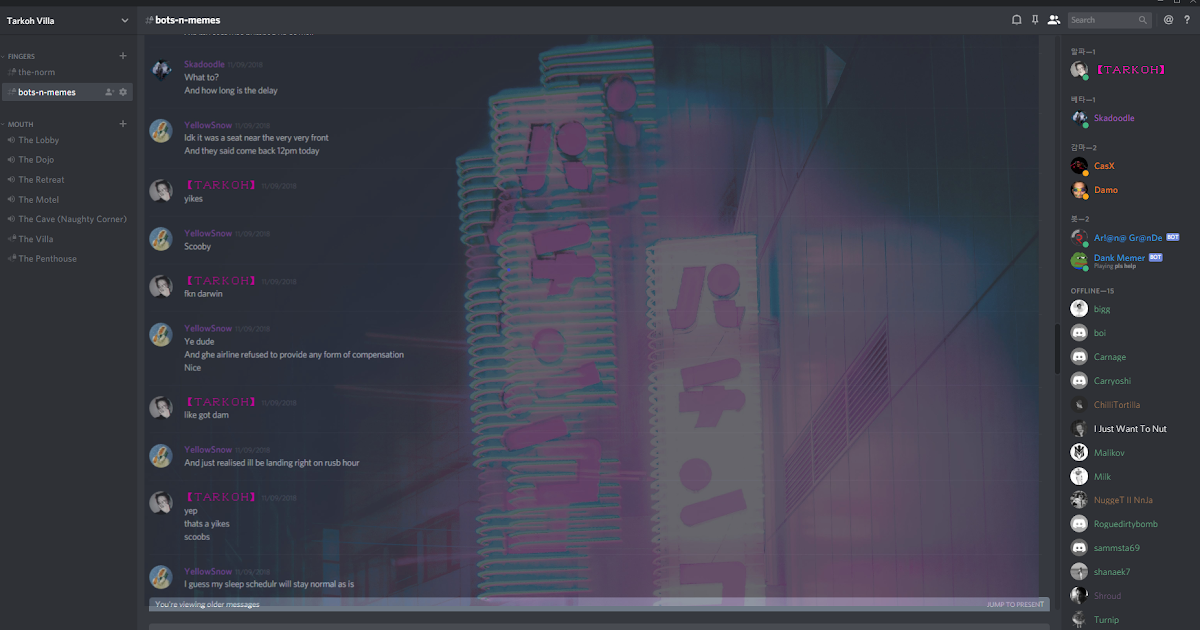Click TARKOH avatar beside 'yikes' message
This screenshot has height=630, width=1200.
coord(161,191)
